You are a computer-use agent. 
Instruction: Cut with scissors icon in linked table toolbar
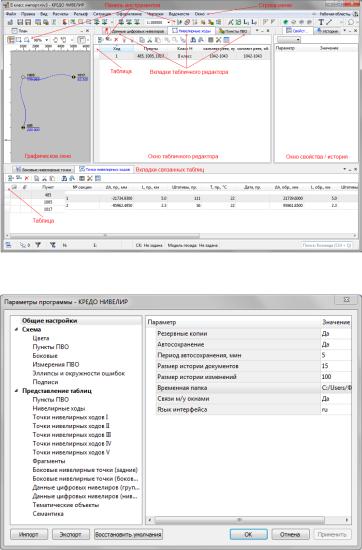click(x=44, y=178)
